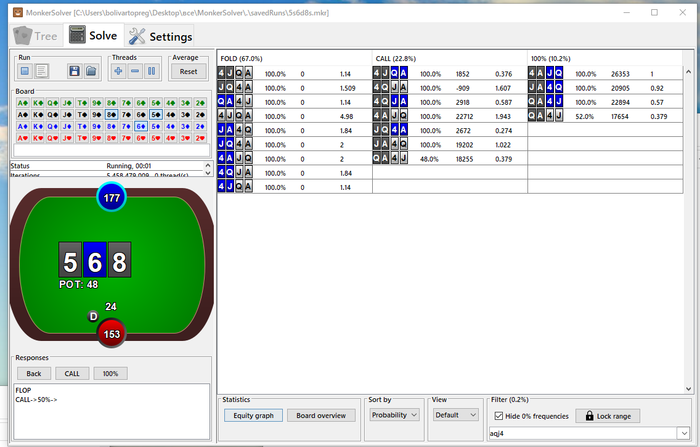Select the hand in FOLD row 4.98
The image size is (700, 447).
[235, 116]
